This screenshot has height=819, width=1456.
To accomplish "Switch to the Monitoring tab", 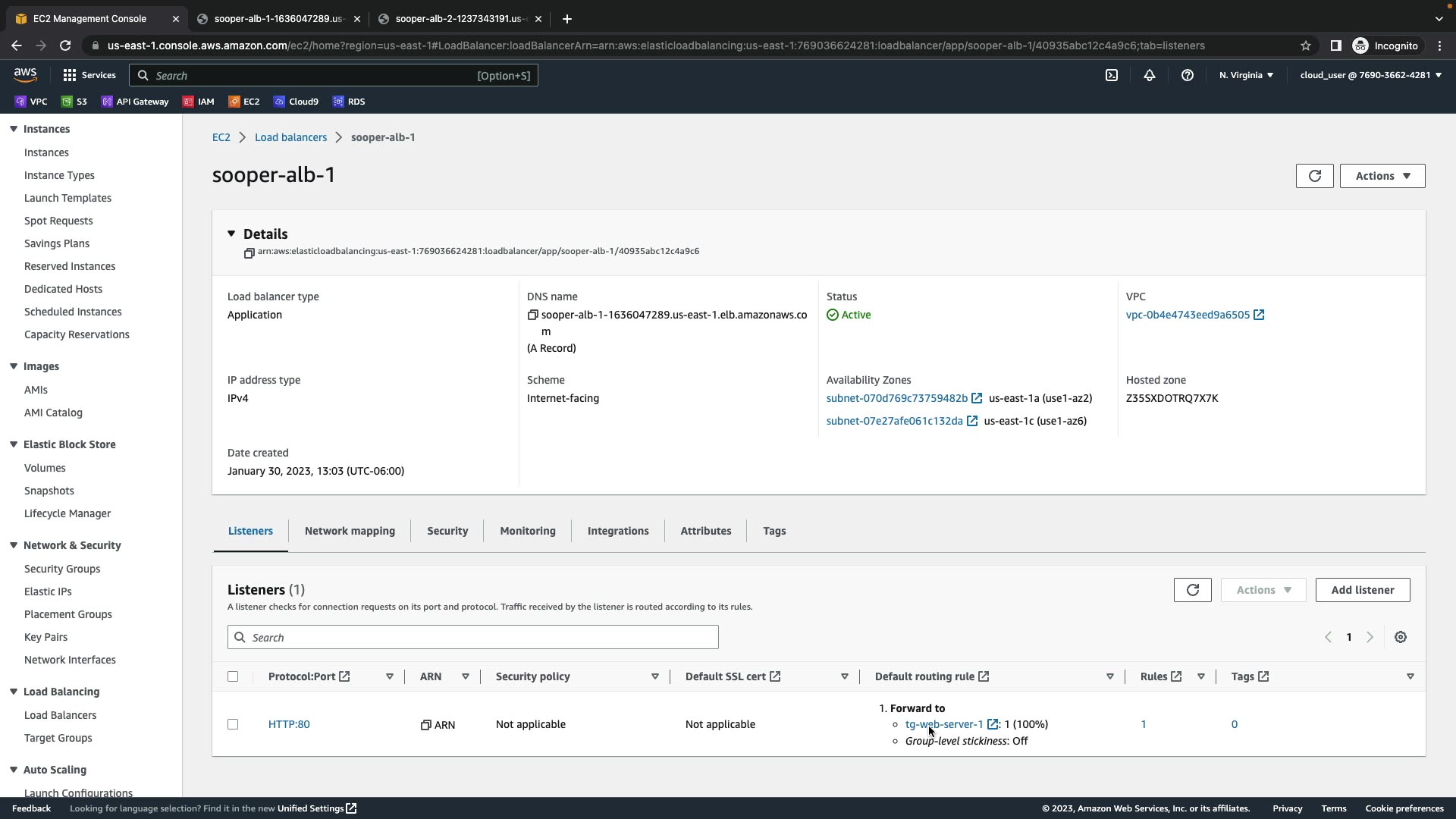I will (527, 531).
